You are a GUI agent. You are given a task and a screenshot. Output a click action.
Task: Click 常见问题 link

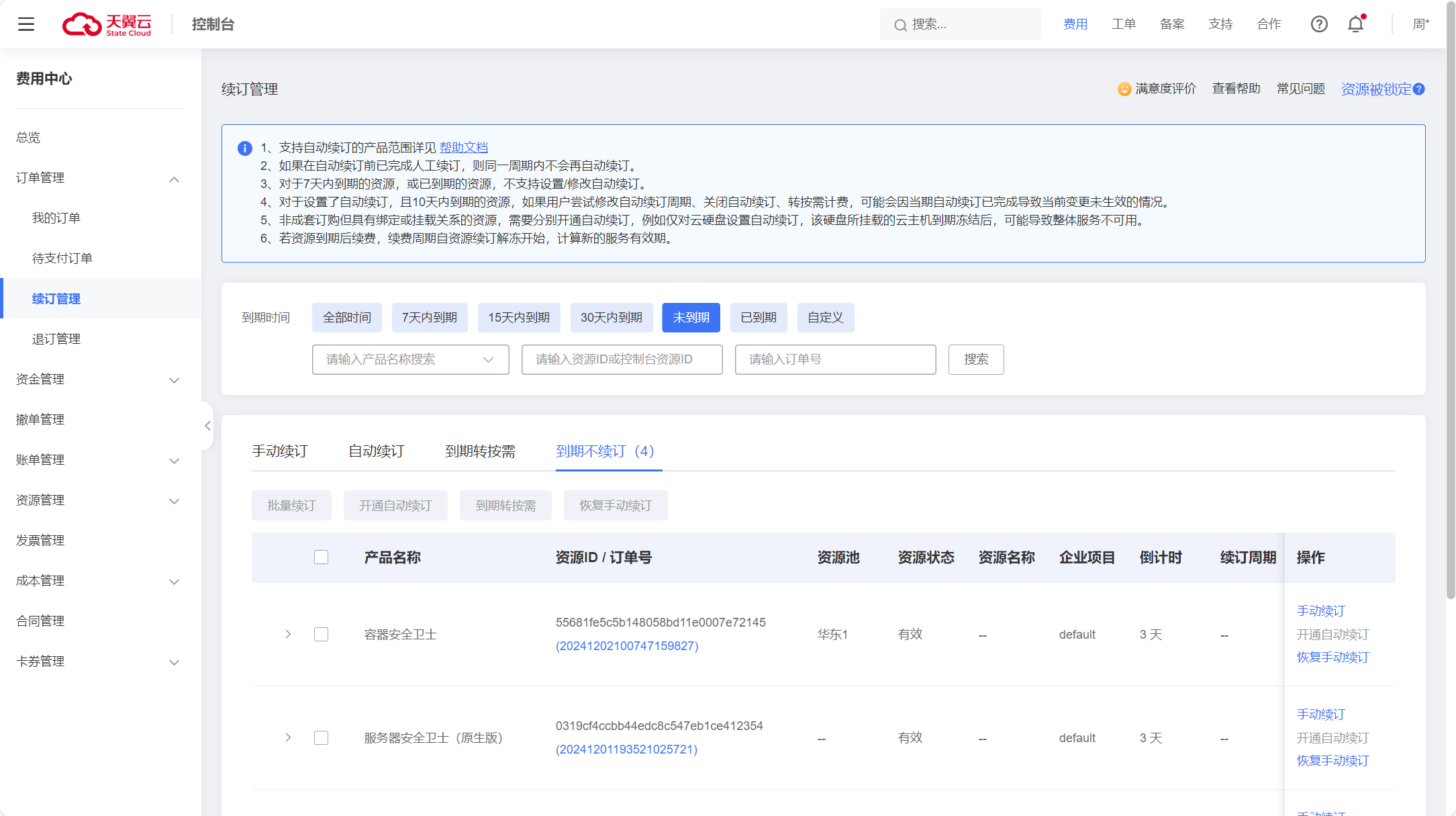[1300, 89]
